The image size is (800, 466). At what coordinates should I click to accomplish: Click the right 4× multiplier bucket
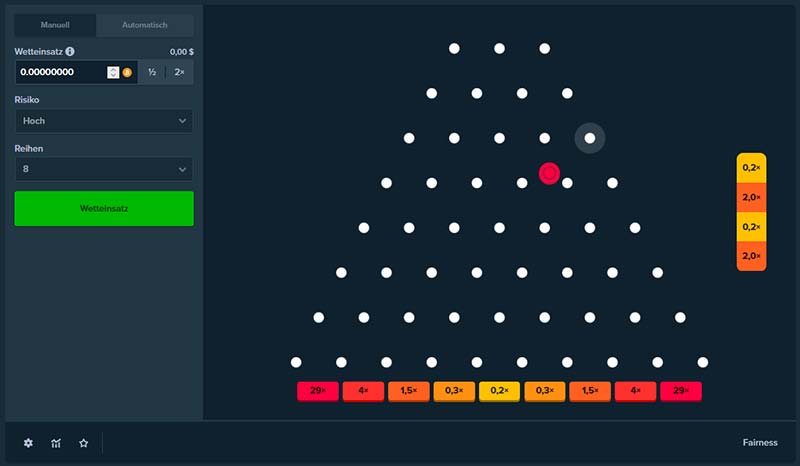(x=635, y=391)
